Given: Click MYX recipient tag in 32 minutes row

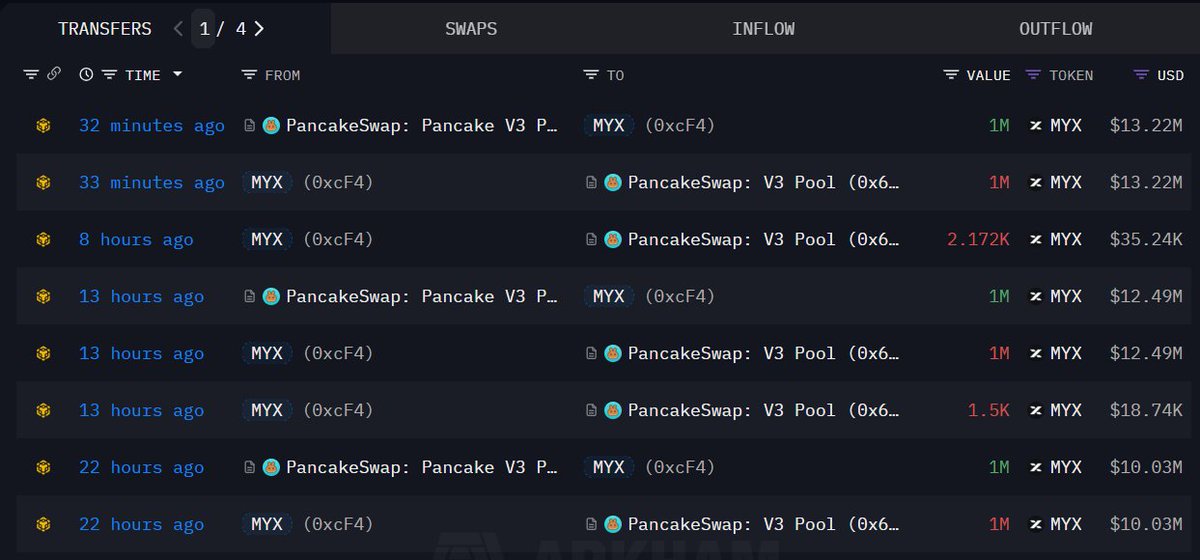Looking at the screenshot, I should tap(608, 126).
